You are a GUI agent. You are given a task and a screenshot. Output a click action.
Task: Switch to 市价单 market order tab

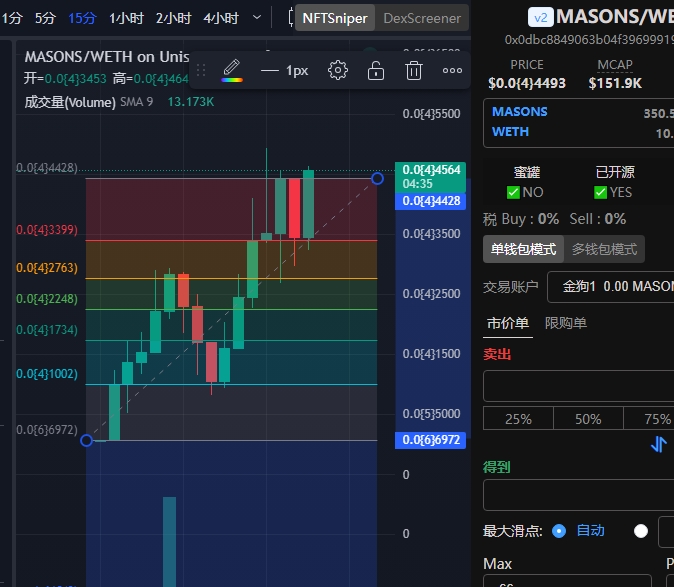(508, 323)
